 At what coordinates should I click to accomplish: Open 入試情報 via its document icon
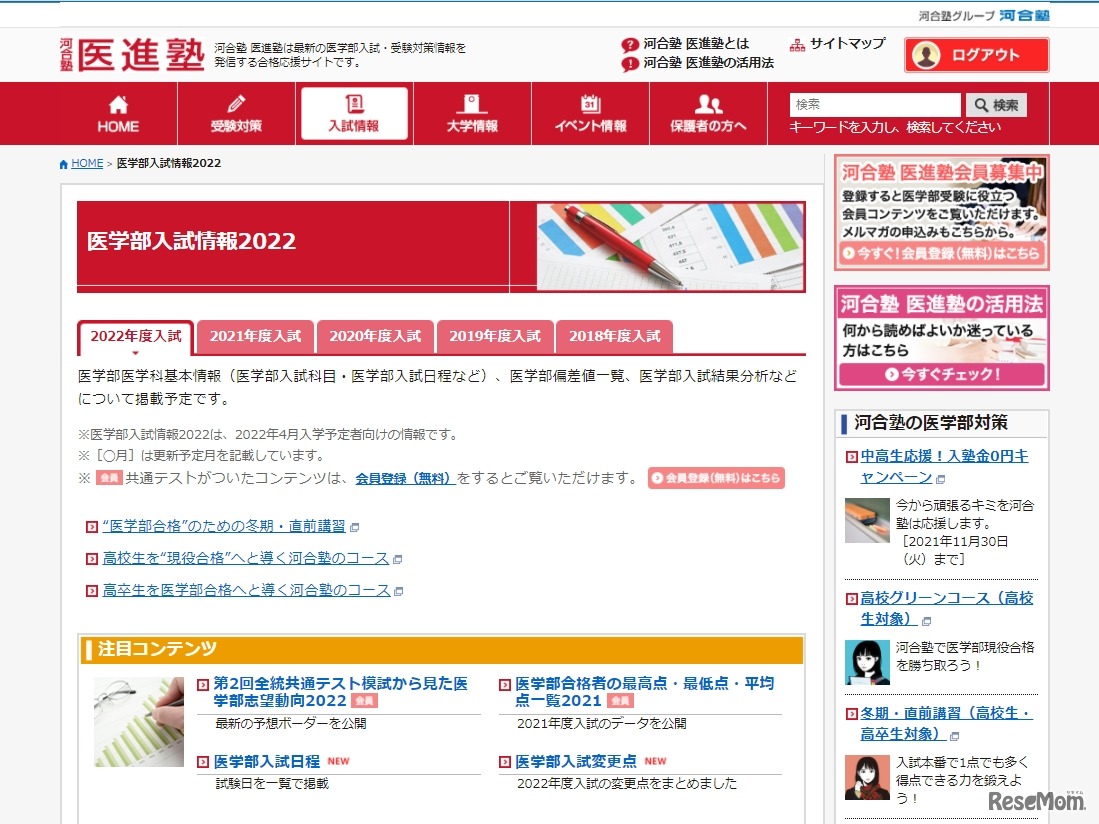(353, 103)
